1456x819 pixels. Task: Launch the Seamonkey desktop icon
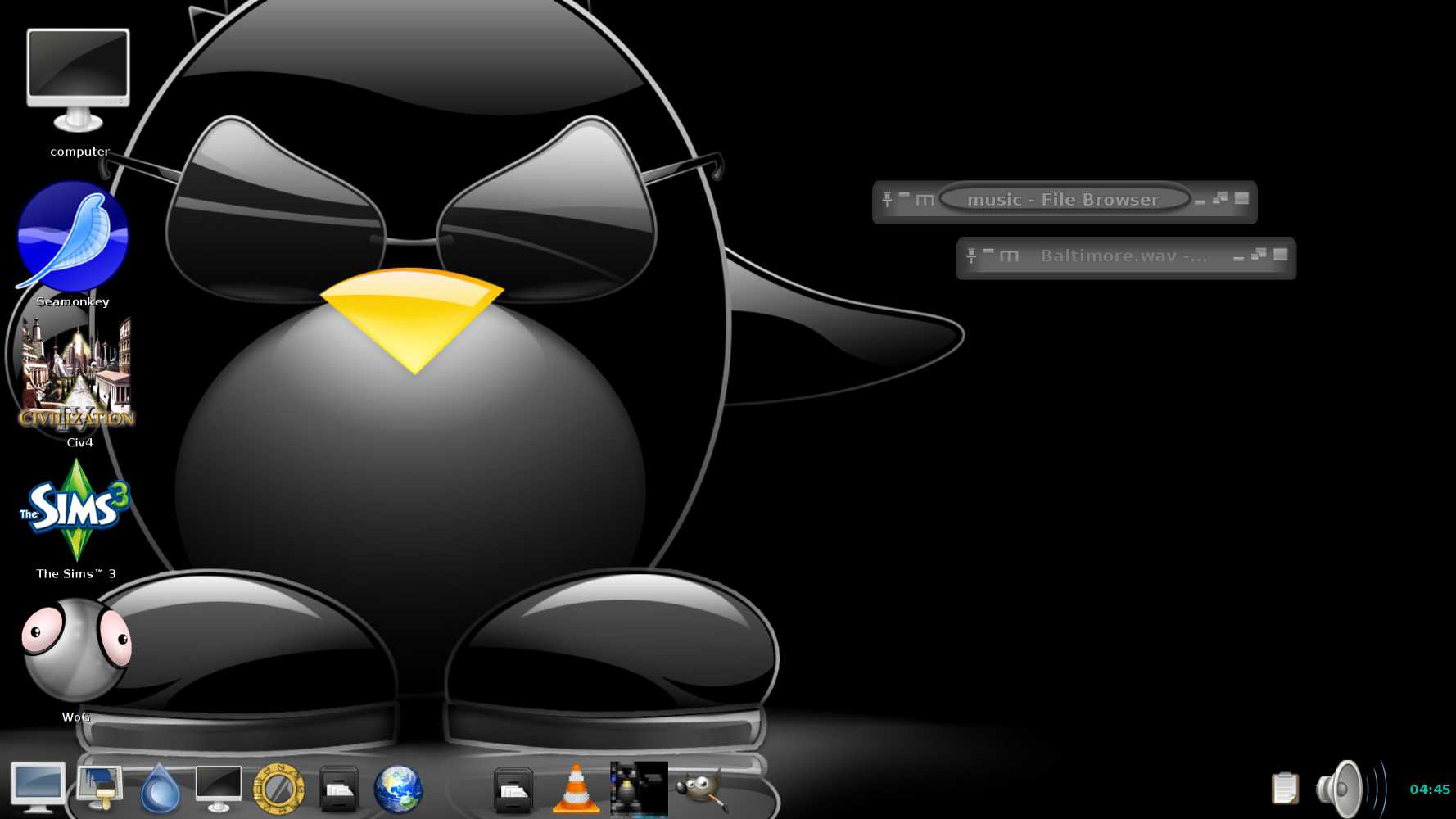tap(72, 236)
